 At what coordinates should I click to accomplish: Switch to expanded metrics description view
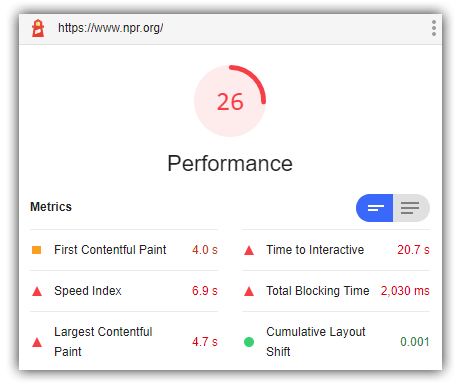(411, 208)
